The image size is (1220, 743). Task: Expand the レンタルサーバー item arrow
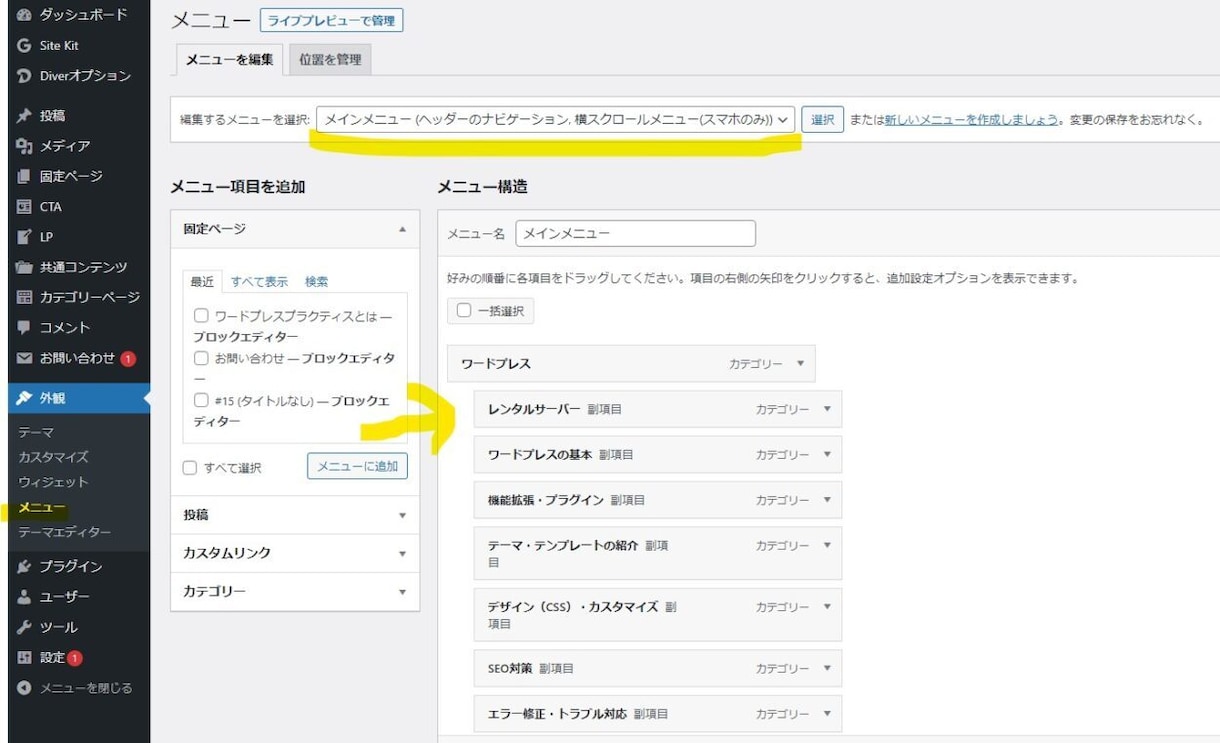tap(827, 409)
